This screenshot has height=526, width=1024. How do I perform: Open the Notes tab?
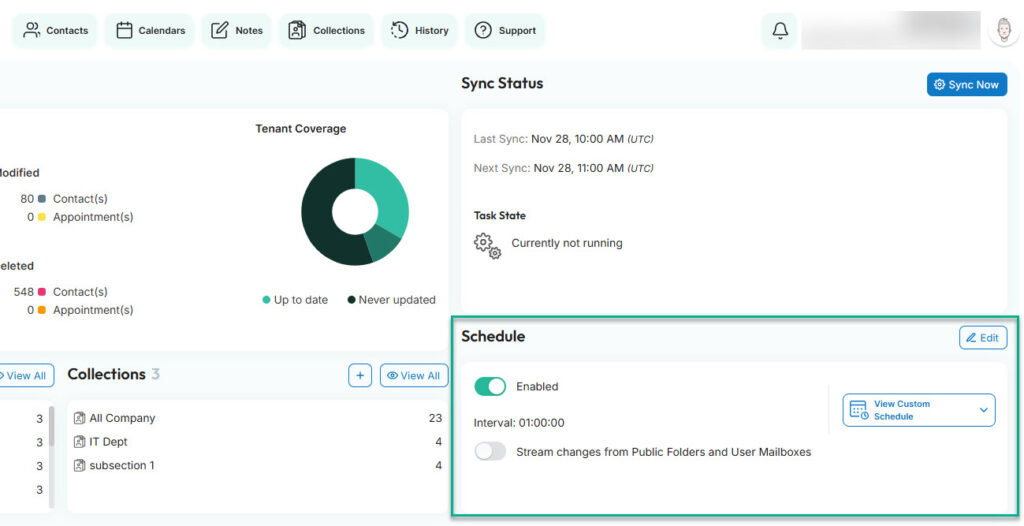pyautogui.click(x=236, y=31)
